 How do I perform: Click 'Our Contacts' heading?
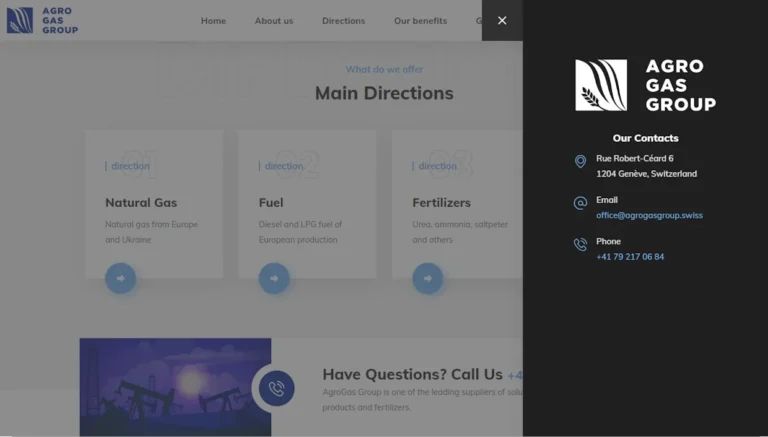tap(645, 138)
